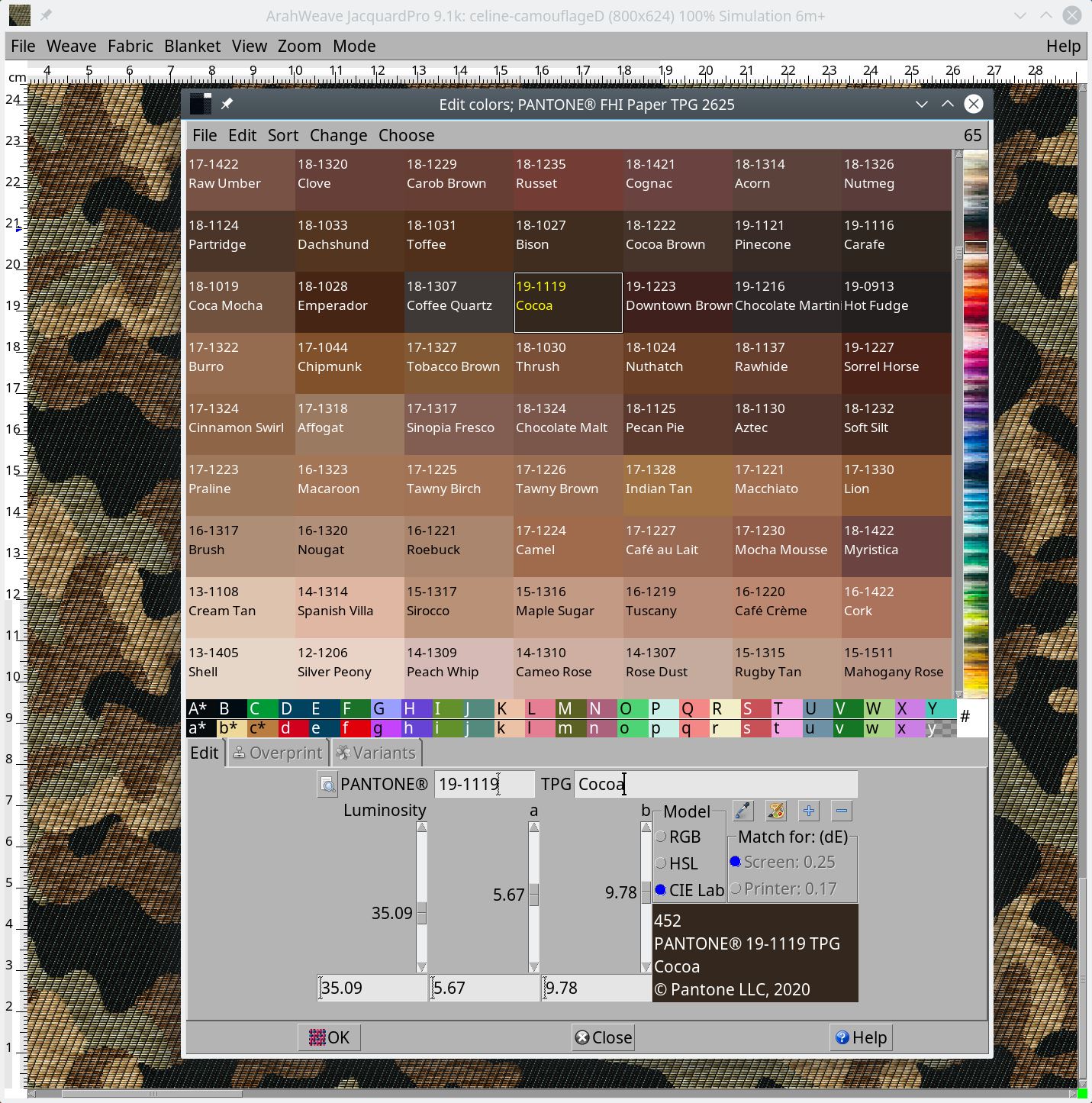Select yarn color letter Y

tap(941, 708)
